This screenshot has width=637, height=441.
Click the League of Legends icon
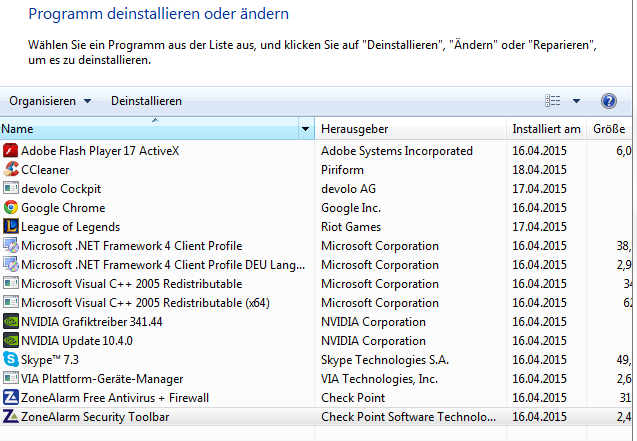point(11,227)
